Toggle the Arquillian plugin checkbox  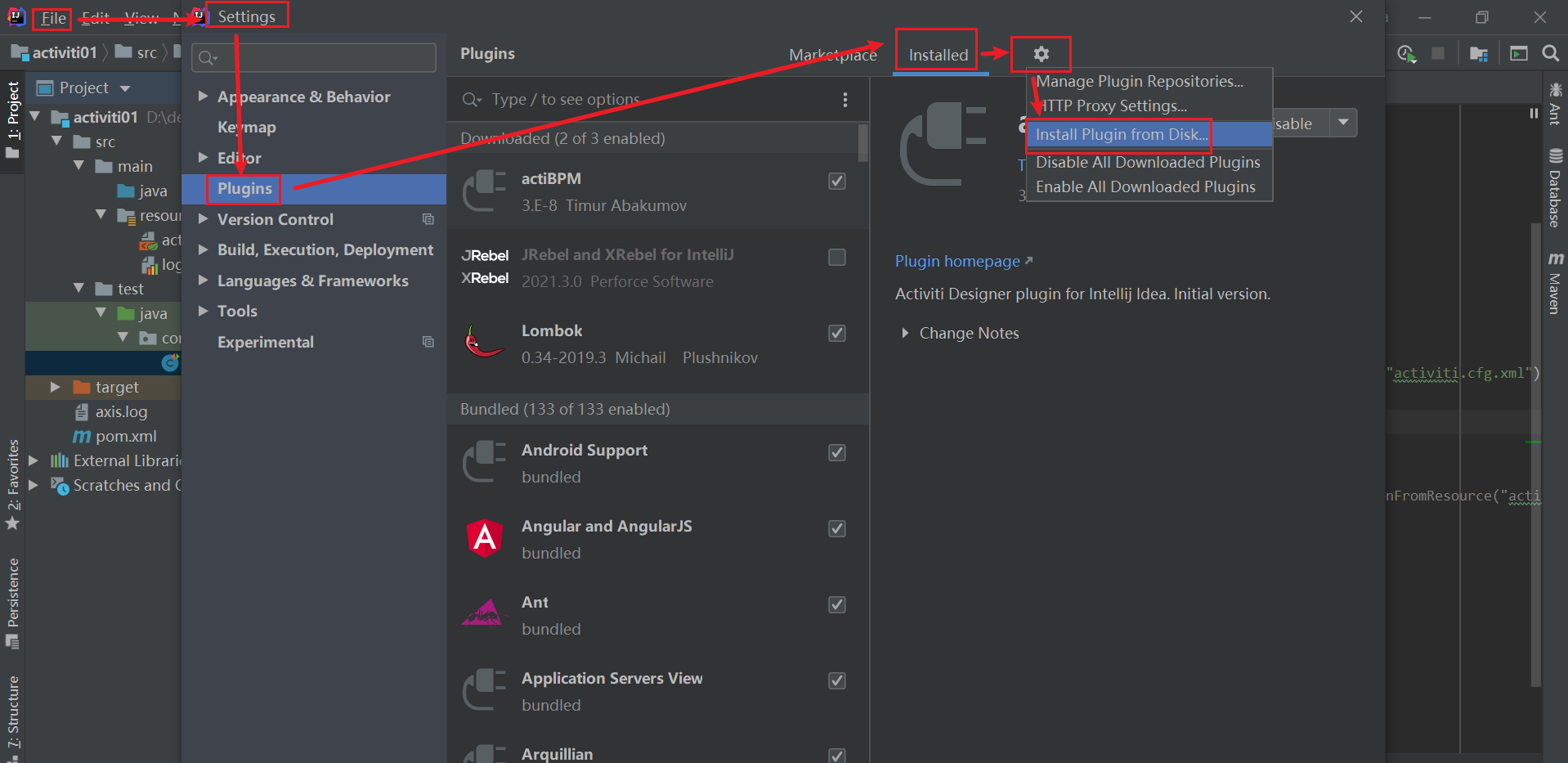click(837, 756)
